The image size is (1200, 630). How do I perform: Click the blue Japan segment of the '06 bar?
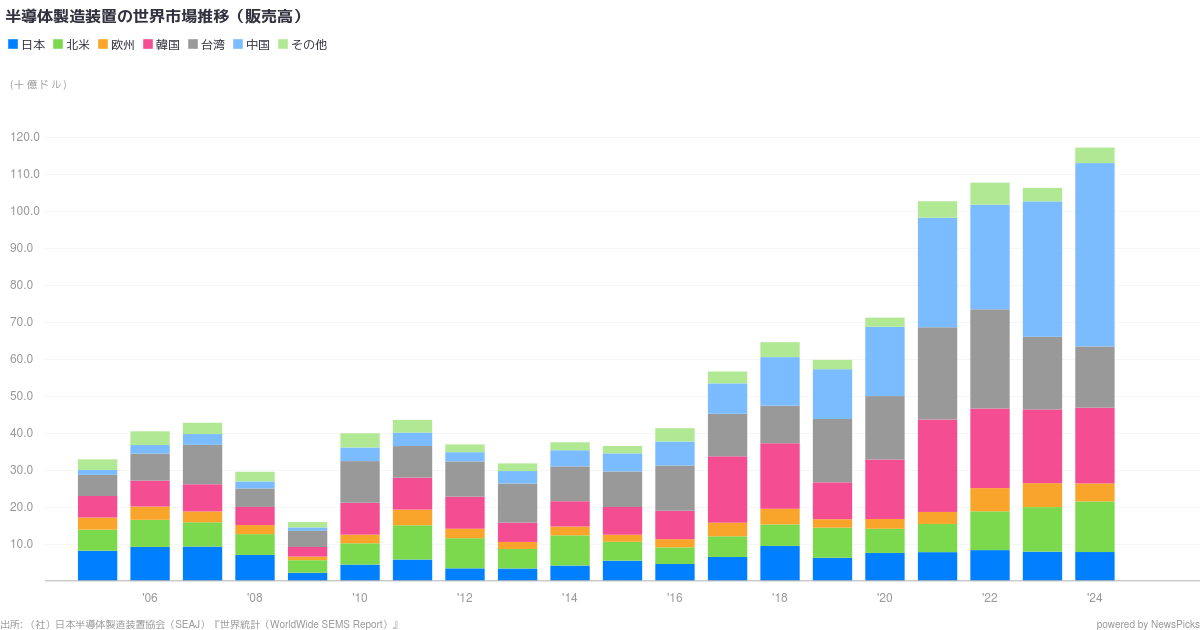[149, 563]
